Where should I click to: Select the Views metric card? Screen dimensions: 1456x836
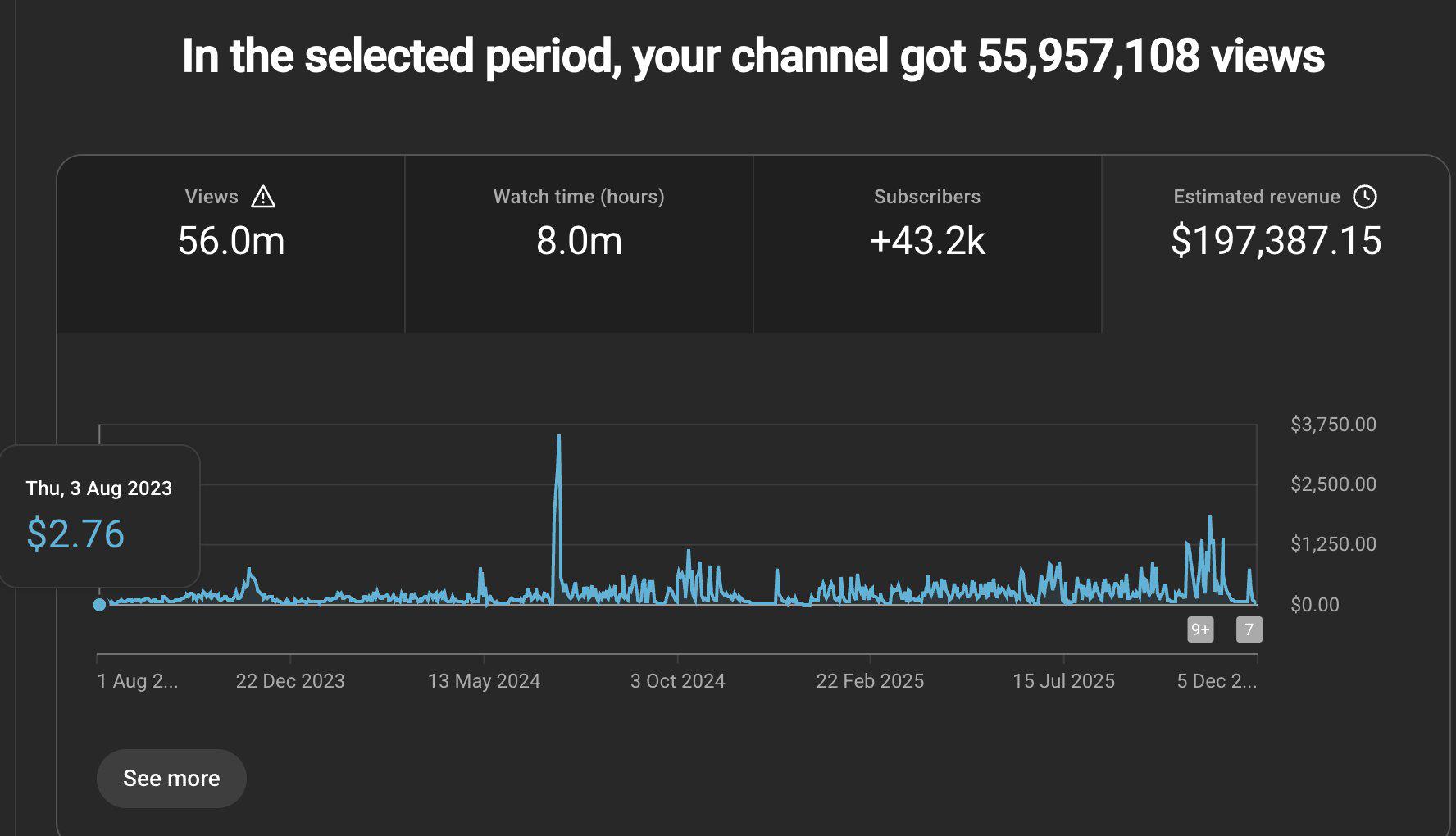232,242
